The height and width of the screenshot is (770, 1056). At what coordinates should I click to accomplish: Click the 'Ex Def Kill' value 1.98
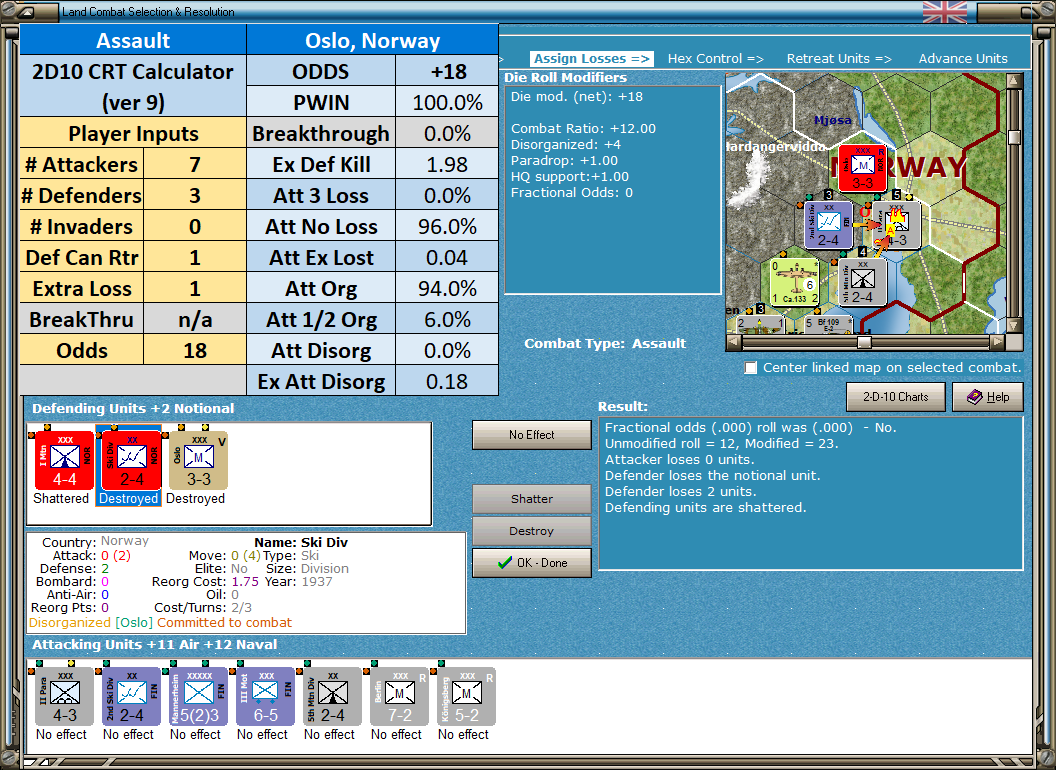447,164
